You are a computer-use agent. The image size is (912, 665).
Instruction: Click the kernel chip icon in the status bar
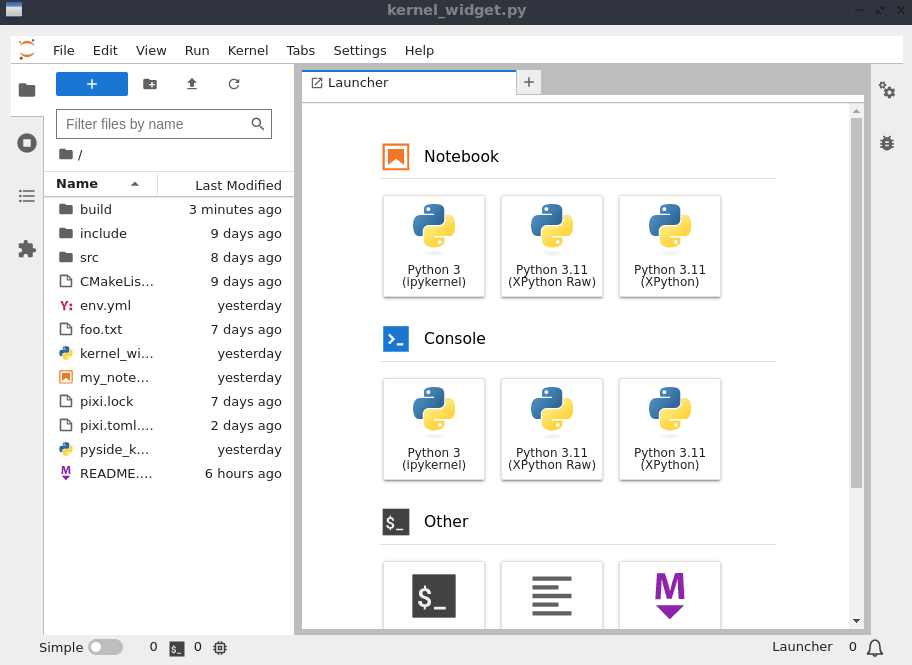pyautogui.click(x=220, y=648)
